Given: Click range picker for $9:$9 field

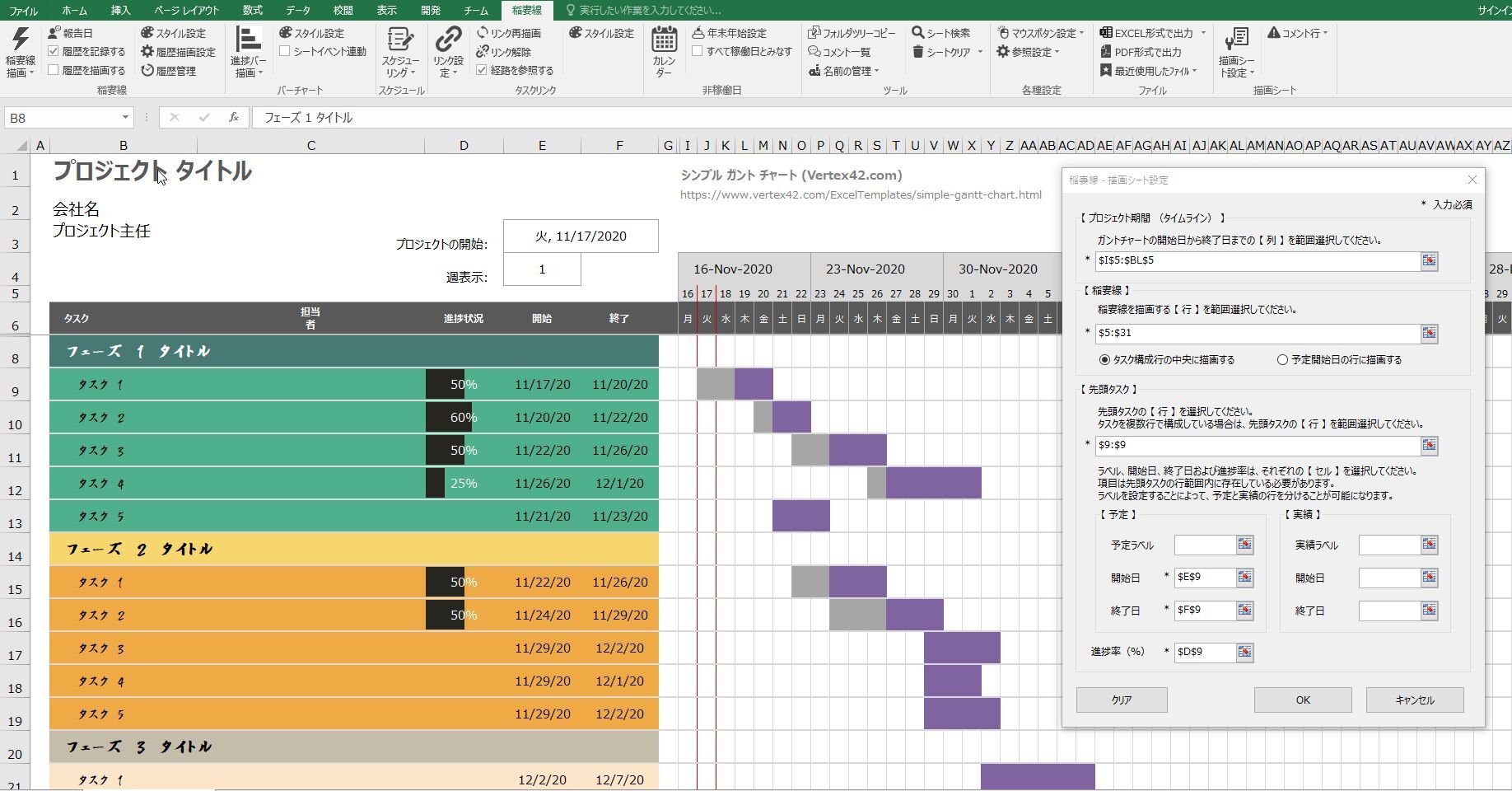Looking at the screenshot, I should tap(1430, 446).
